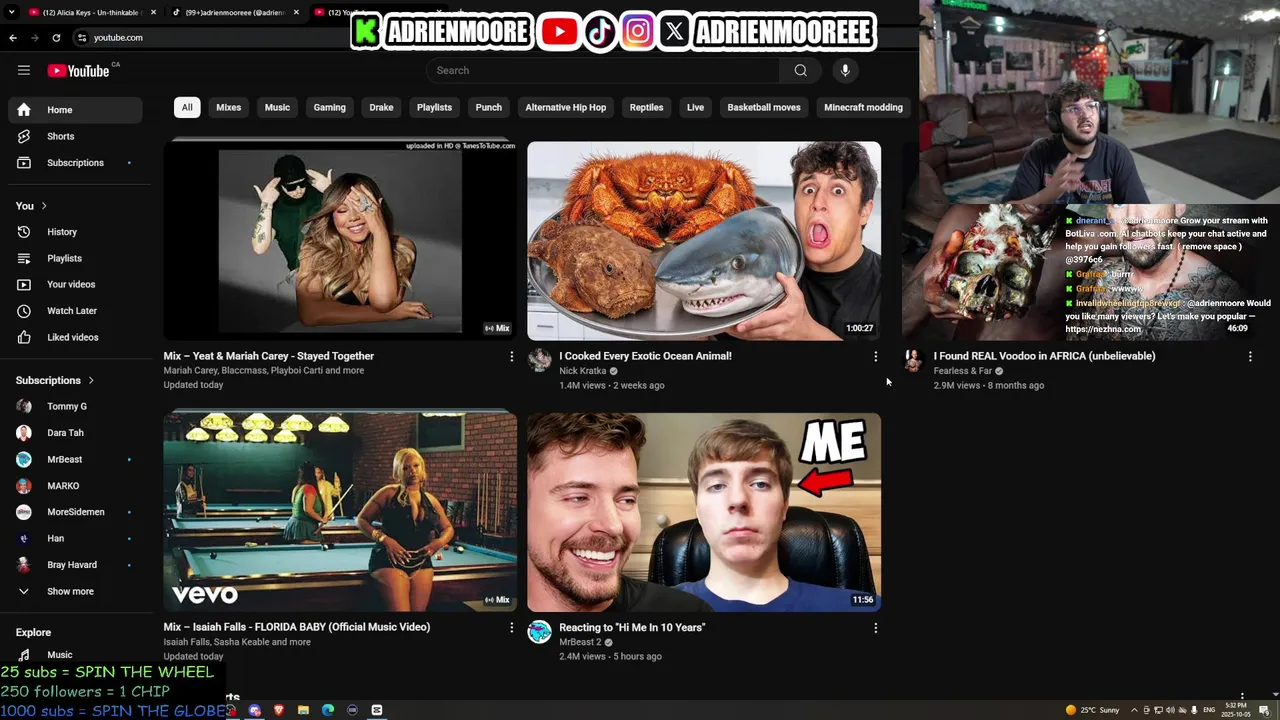Play the MrBeast ME arrow thumbnail

704,512
